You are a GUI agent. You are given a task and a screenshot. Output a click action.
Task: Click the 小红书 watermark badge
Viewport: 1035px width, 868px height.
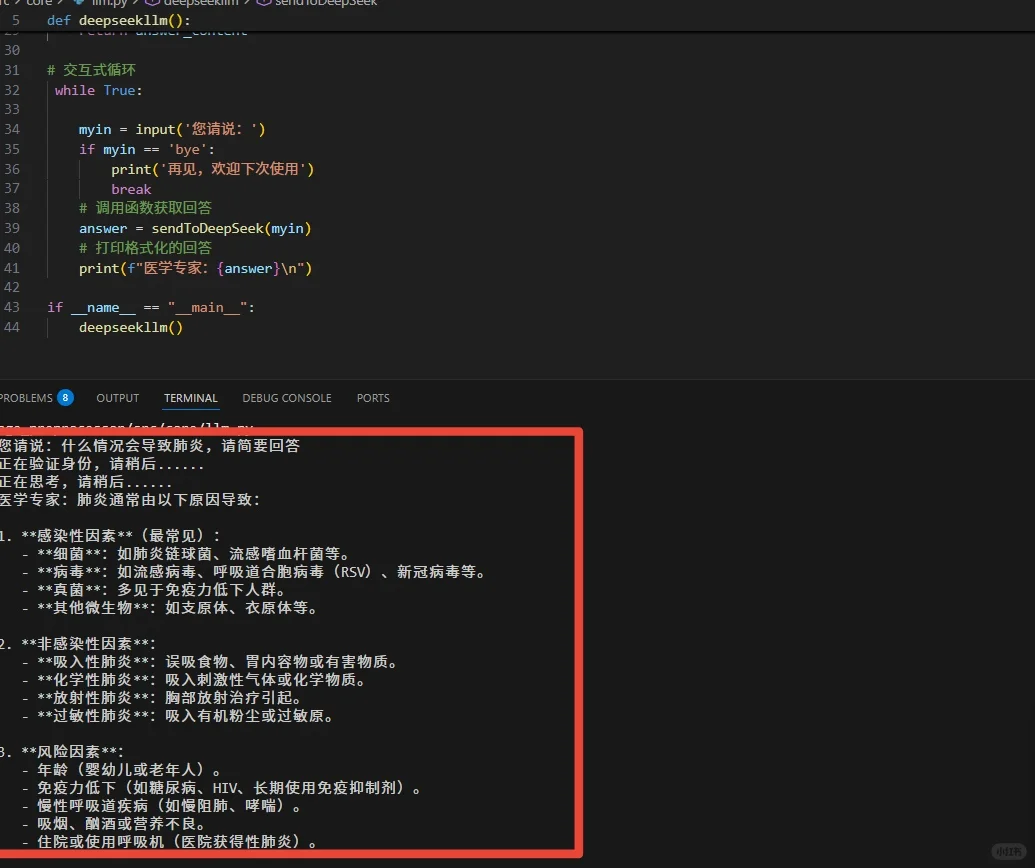point(1009,849)
